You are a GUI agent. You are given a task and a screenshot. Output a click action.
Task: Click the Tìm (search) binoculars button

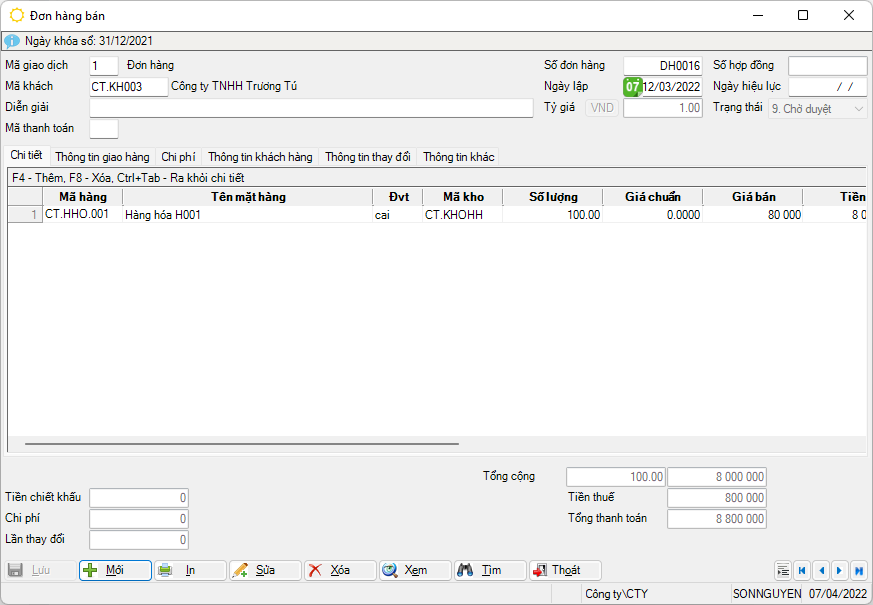coord(490,570)
